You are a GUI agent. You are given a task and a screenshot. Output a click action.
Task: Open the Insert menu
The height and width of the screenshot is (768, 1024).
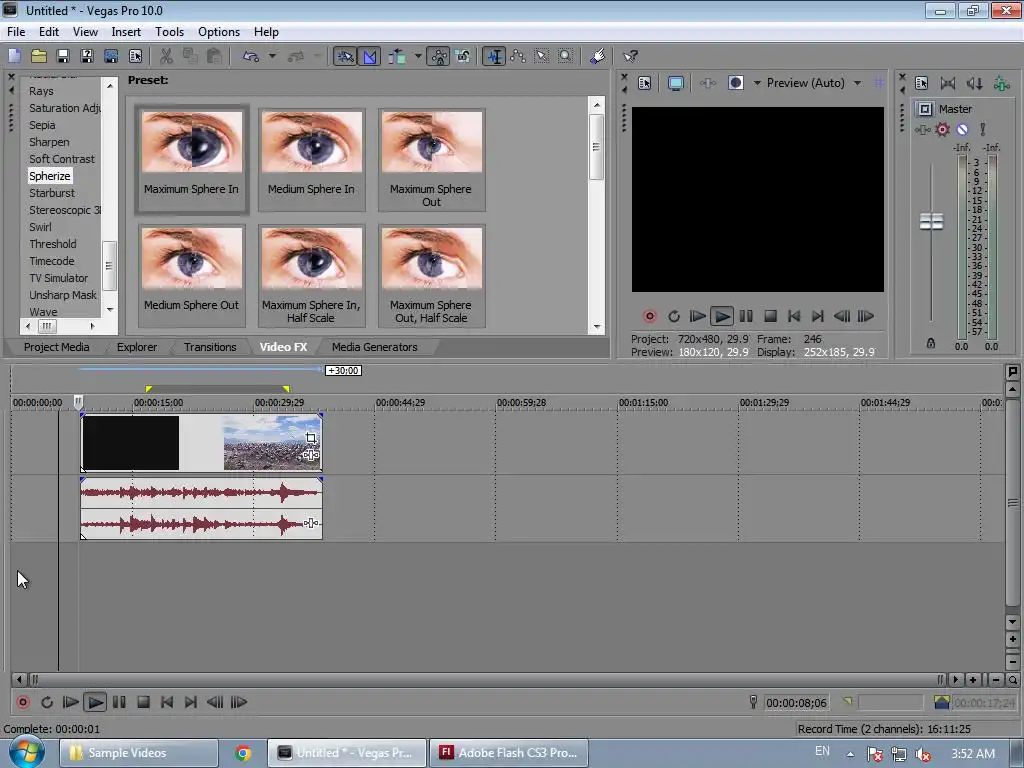125,32
